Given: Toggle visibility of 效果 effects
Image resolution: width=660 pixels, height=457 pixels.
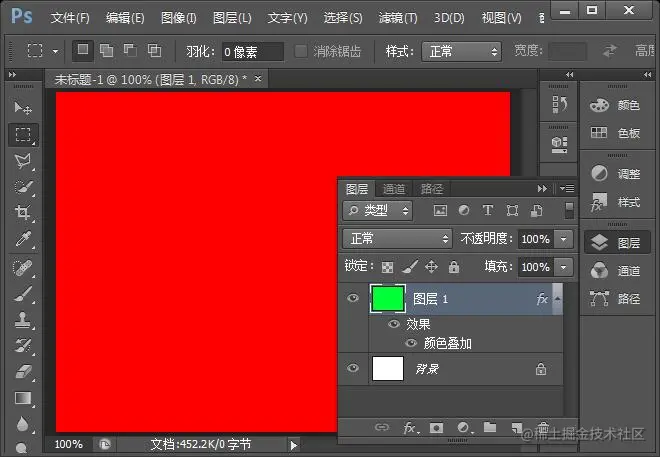Looking at the screenshot, I should click(x=394, y=324).
